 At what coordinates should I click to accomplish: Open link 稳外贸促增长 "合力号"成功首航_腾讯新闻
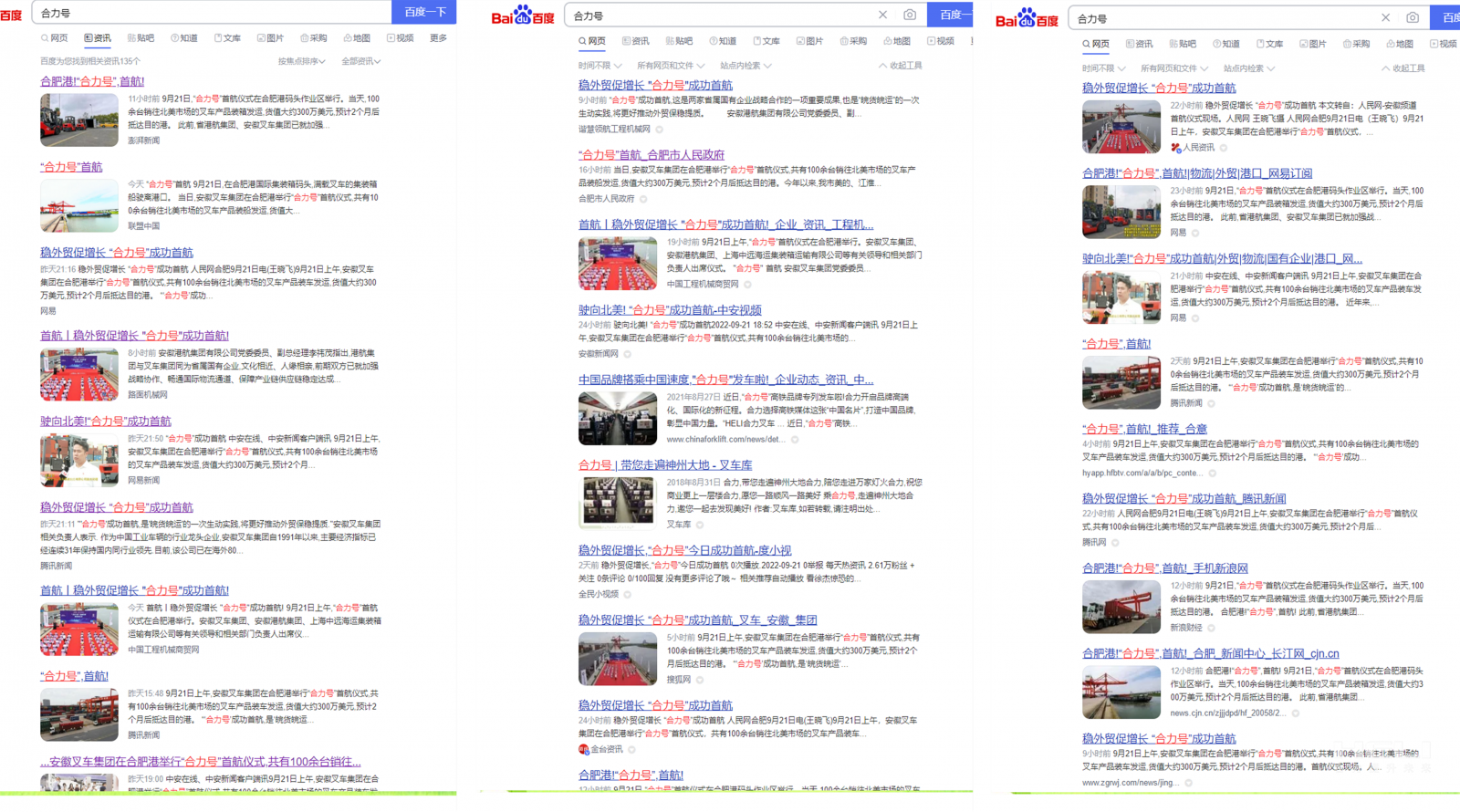(x=1184, y=499)
